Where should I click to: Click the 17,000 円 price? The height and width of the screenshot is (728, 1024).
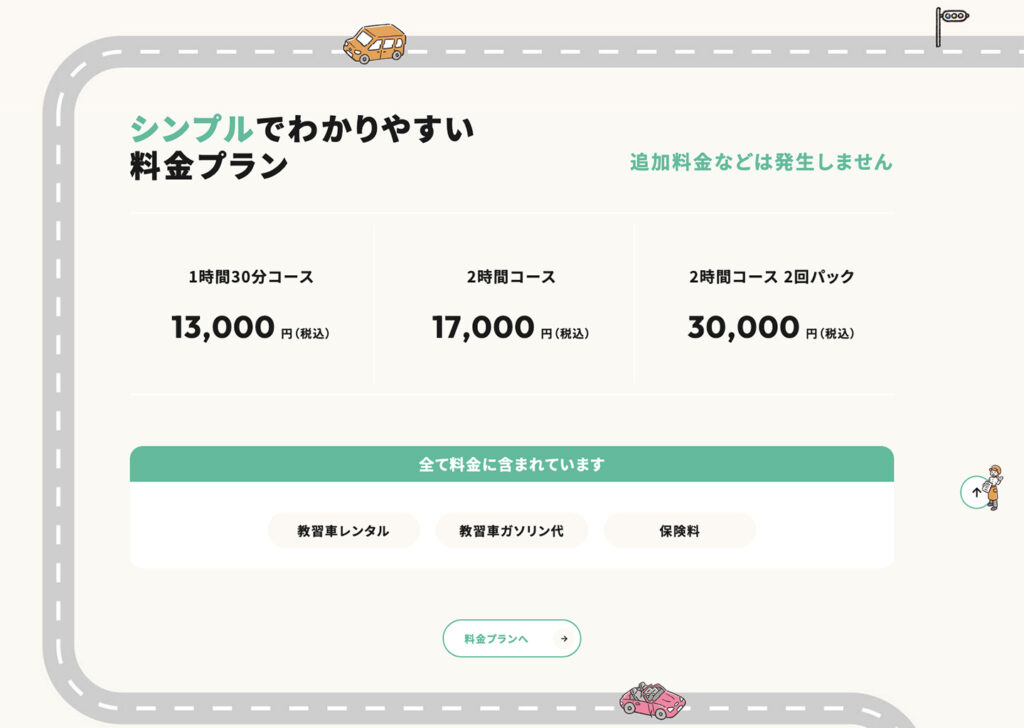[510, 328]
